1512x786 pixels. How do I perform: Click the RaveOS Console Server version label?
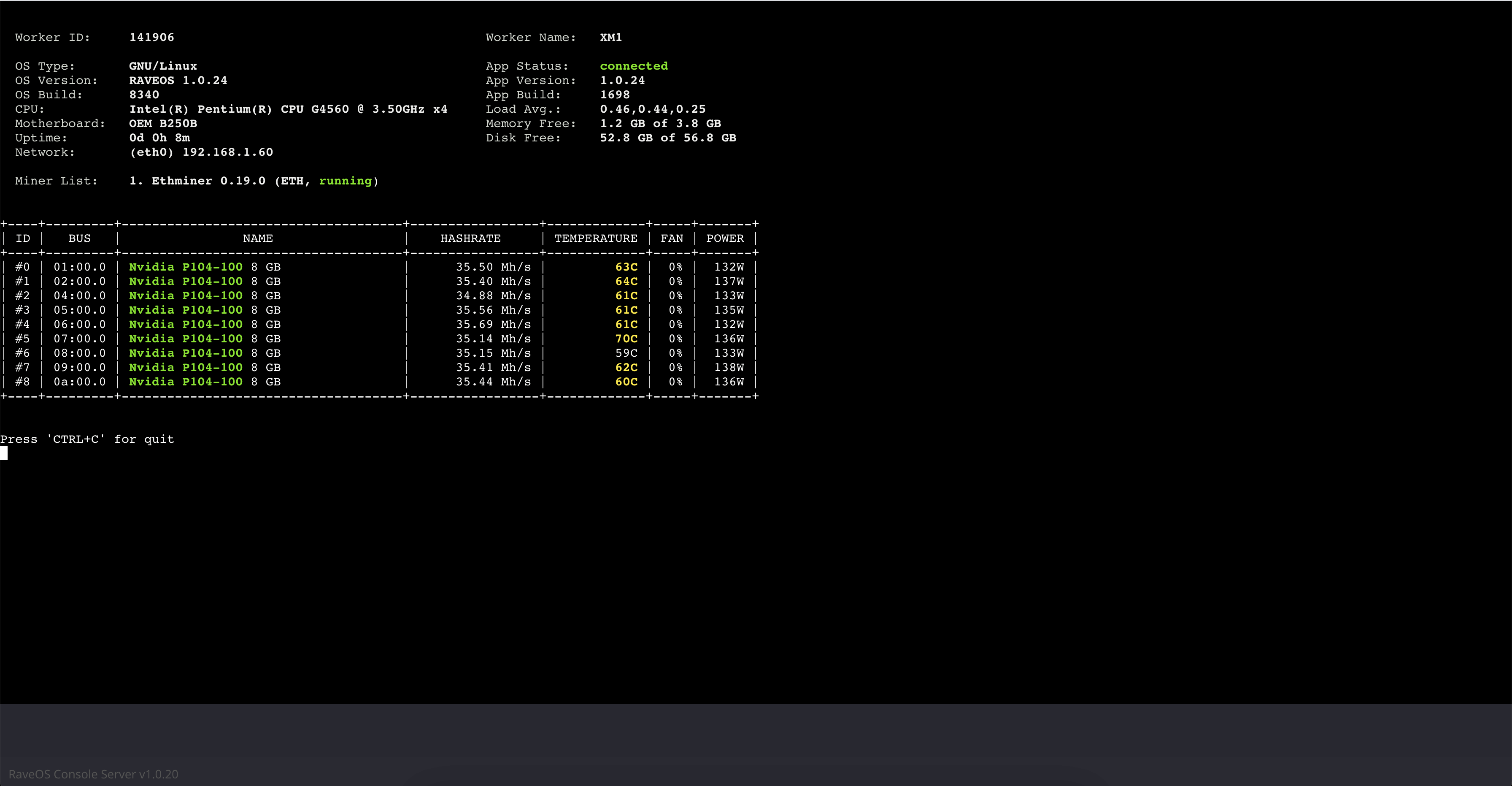pos(93,774)
